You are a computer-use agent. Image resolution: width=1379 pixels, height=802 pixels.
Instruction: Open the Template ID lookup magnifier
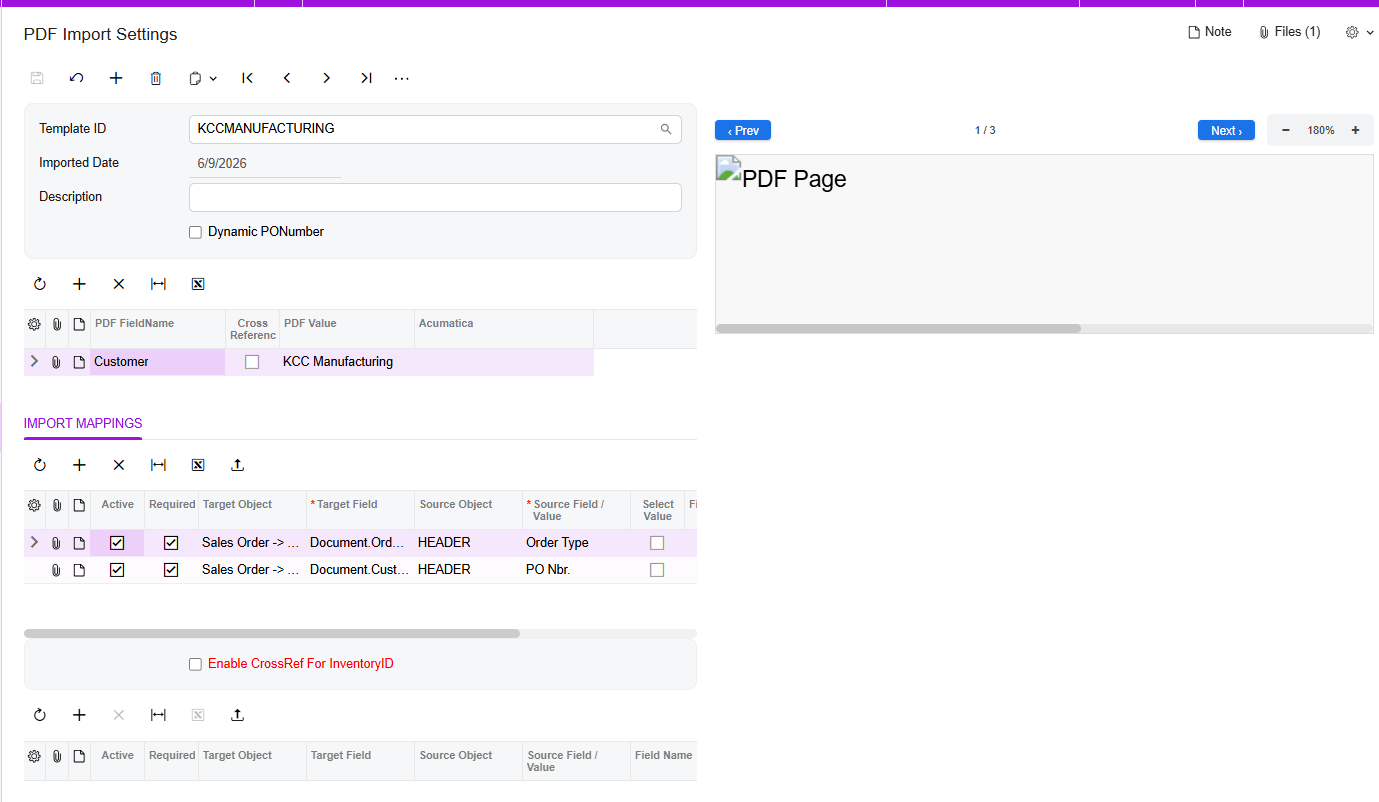(666, 129)
